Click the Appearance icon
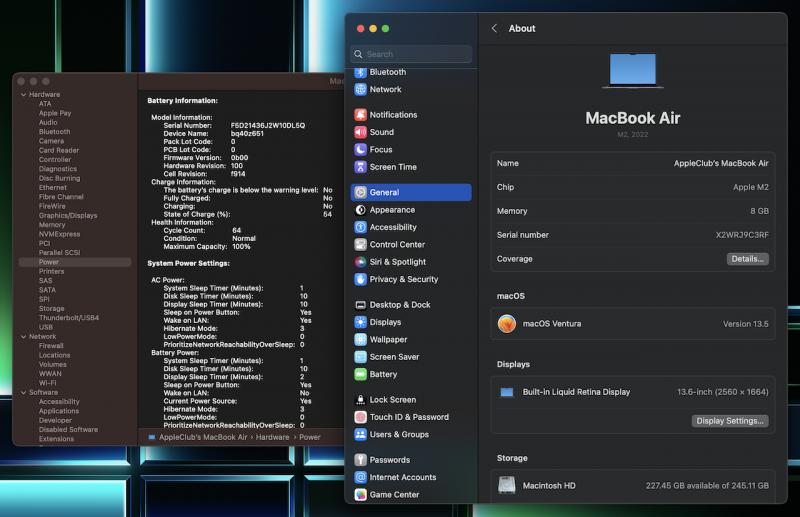800x517 pixels. pyautogui.click(x=361, y=210)
